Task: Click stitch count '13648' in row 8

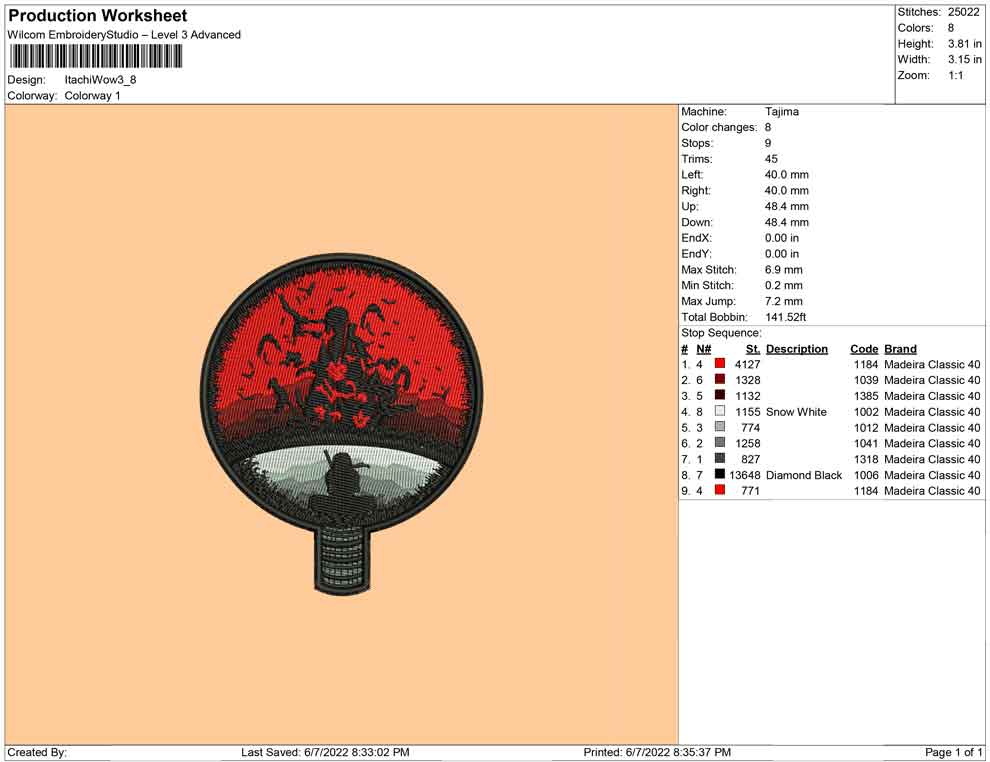Action: (745, 475)
